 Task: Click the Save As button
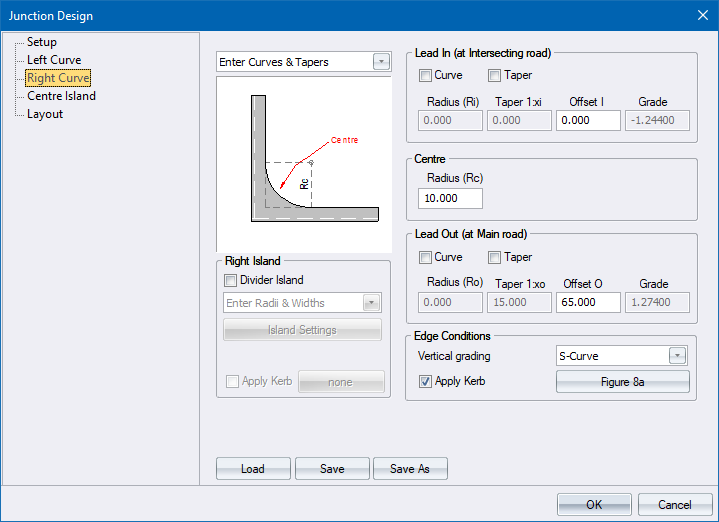[x=410, y=469]
